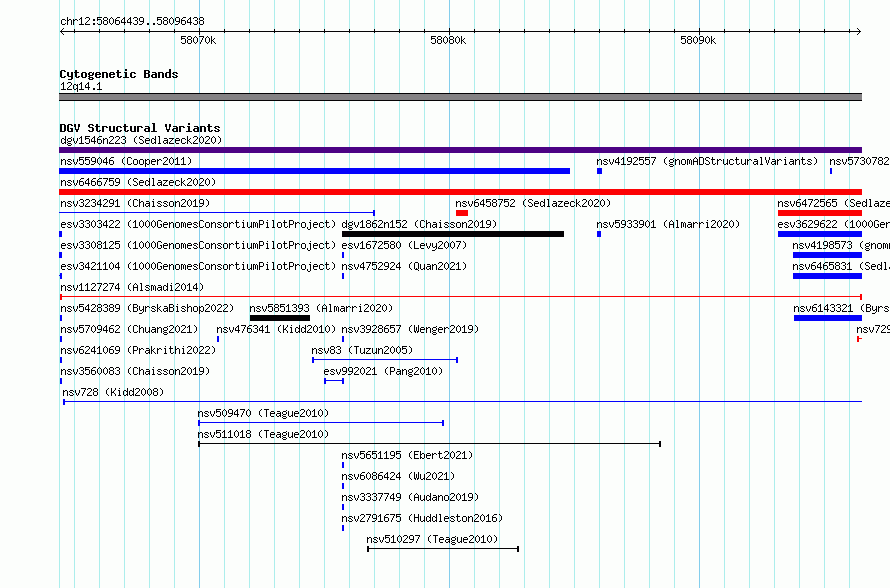
Task: Open the dgv1546n223 (Sedlazeck2020) label
Action: point(141,140)
